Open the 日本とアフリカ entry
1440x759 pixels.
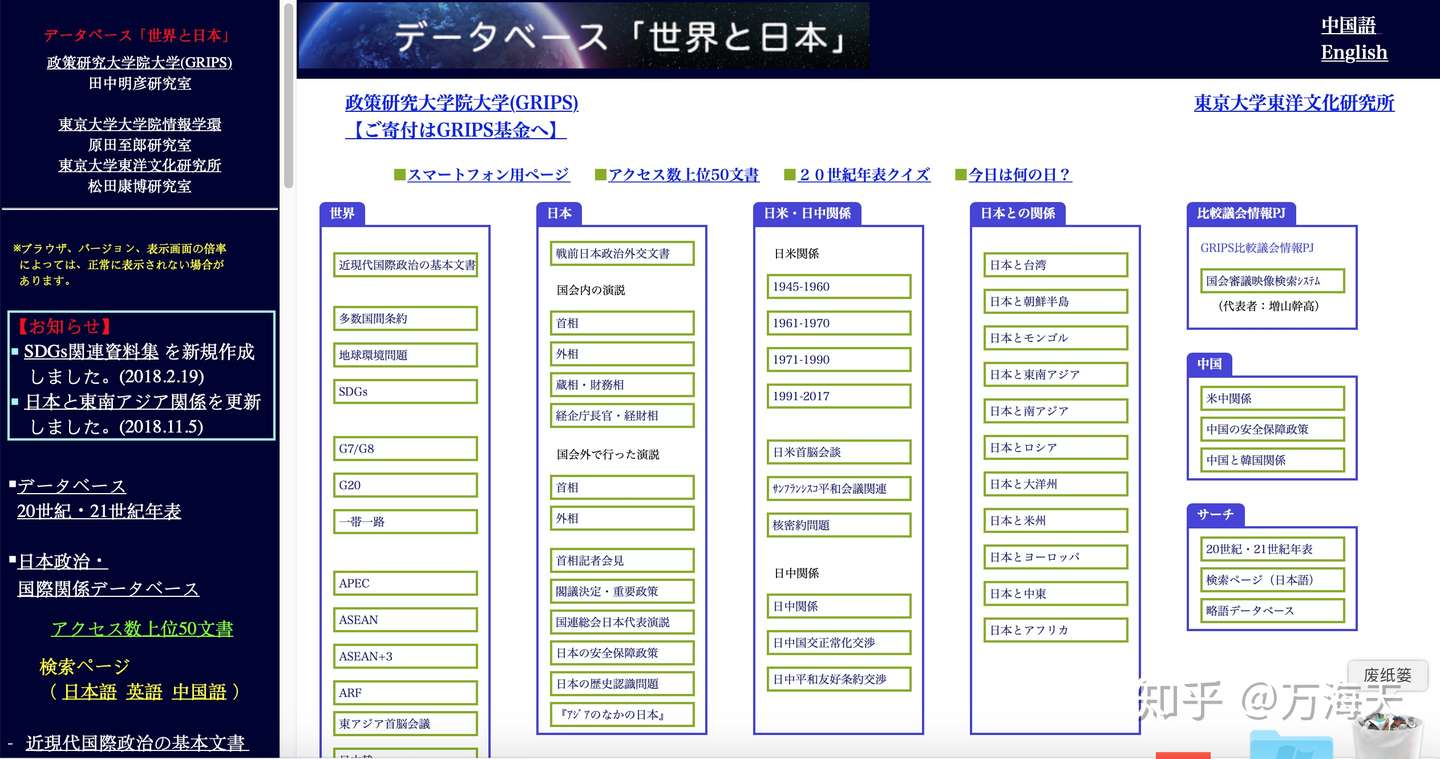pyautogui.click(x=1056, y=630)
